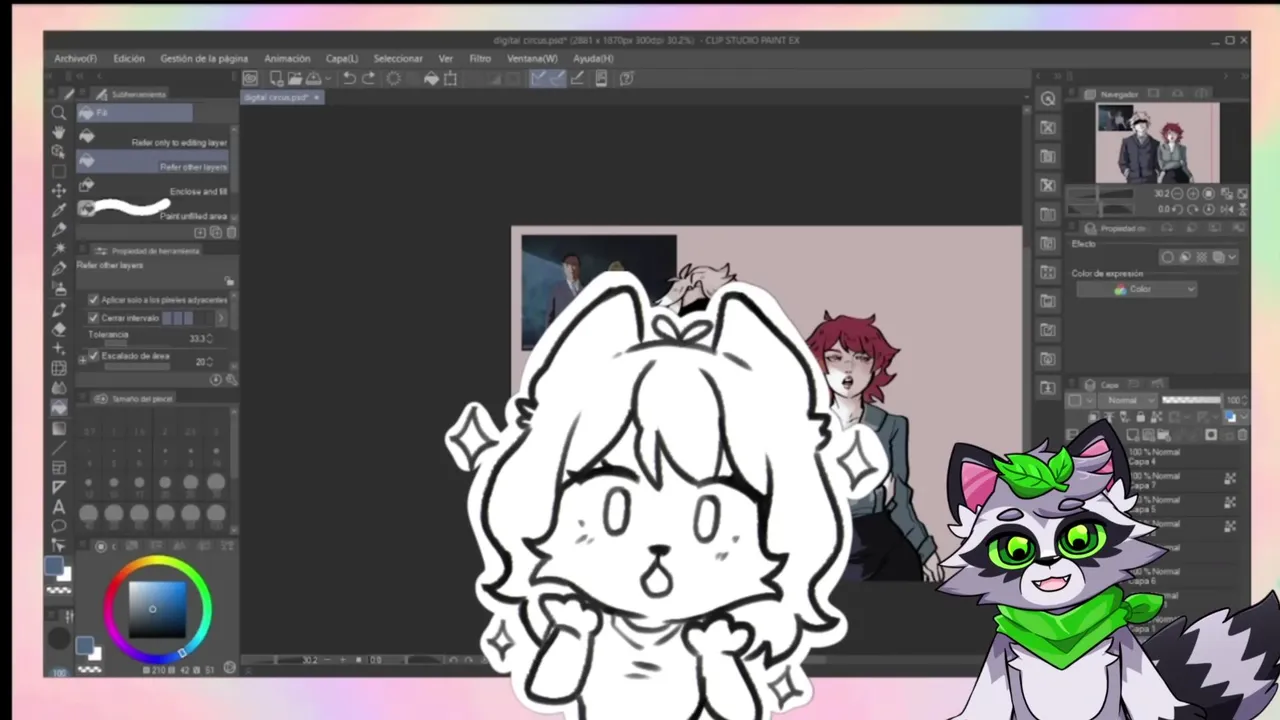Select the Balloon speech bubble tool
This screenshot has width=1280, height=720.
click(x=59, y=526)
